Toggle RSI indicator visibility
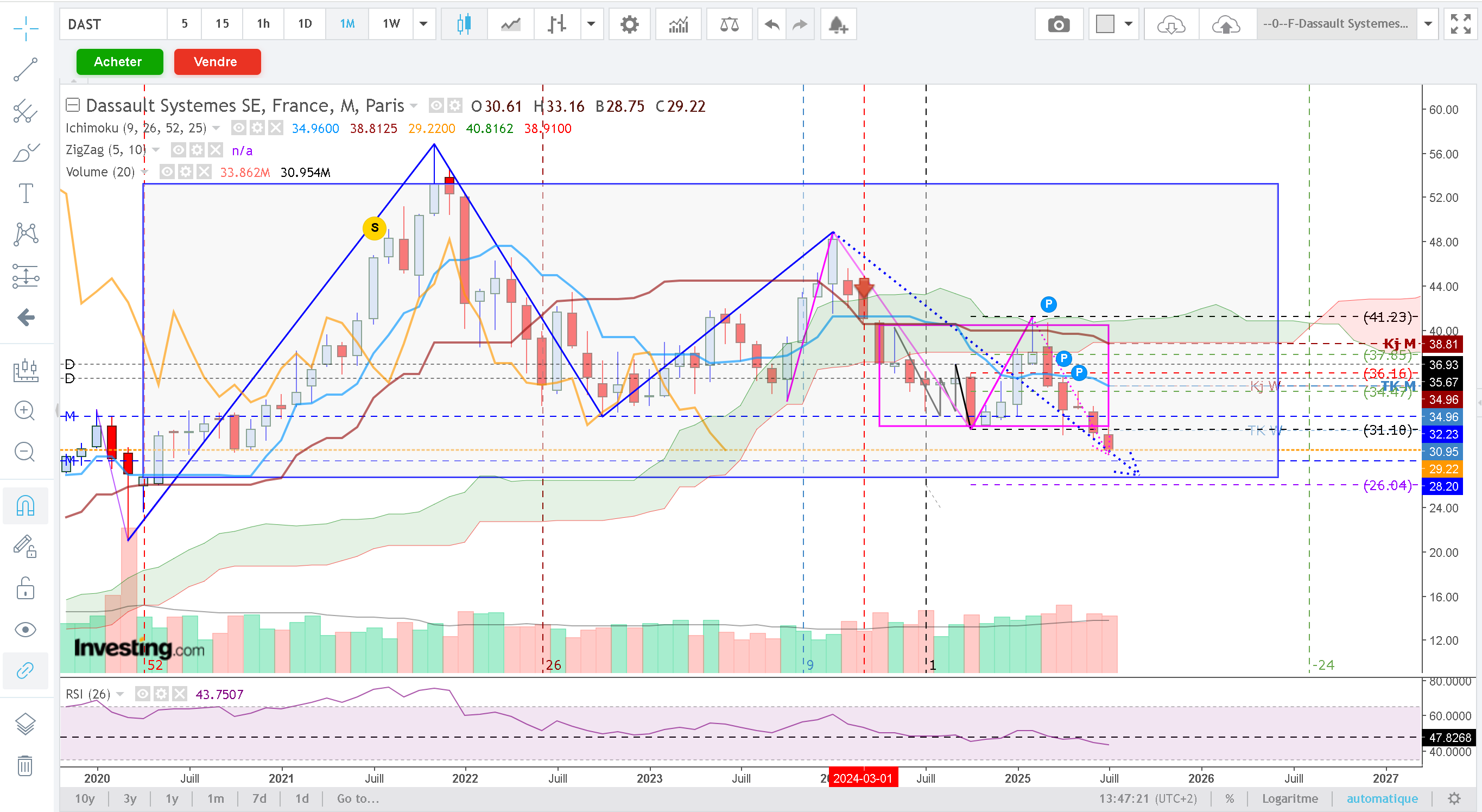The height and width of the screenshot is (812, 1482). tap(142, 694)
